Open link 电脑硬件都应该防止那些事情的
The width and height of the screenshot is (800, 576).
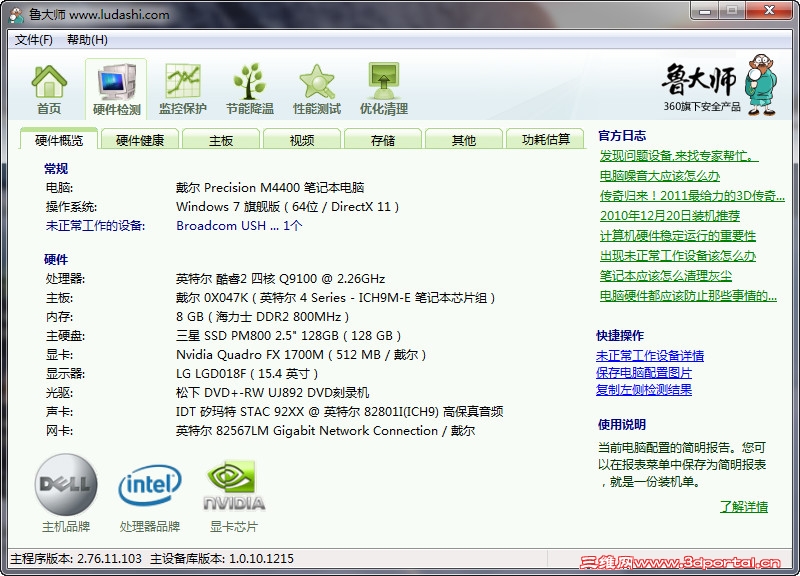[688, 296]
